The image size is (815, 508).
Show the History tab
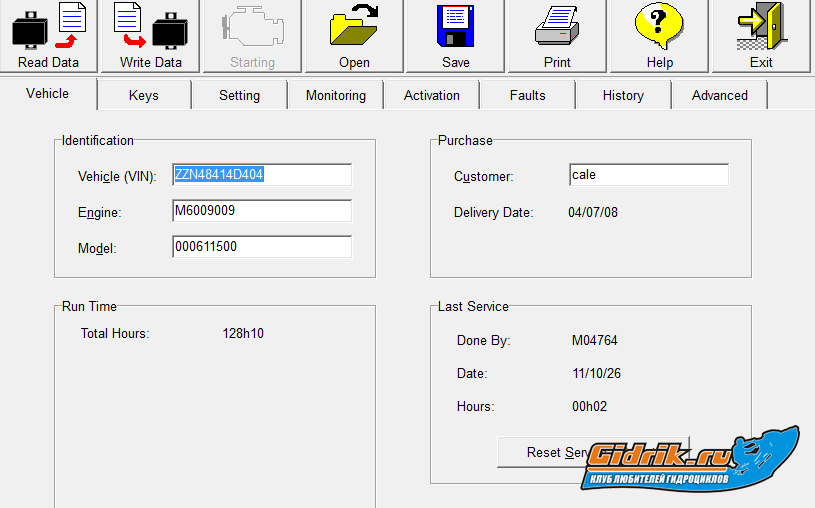point(623,96)
